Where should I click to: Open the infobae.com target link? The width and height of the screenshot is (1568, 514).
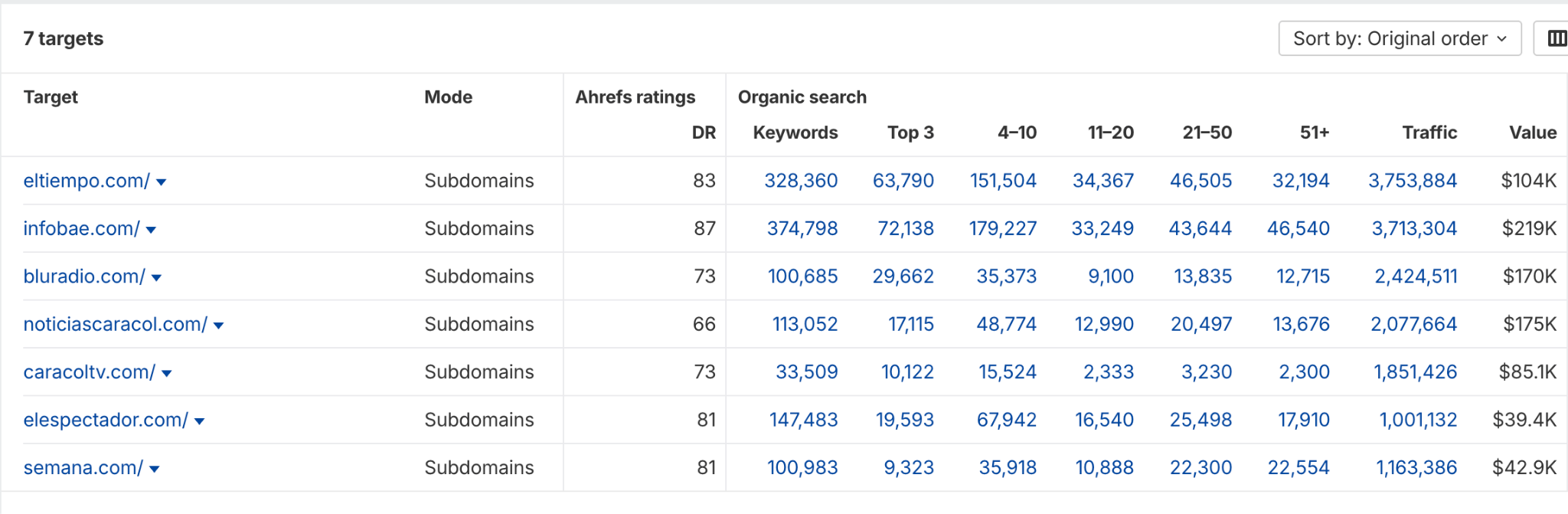(77, 228)
